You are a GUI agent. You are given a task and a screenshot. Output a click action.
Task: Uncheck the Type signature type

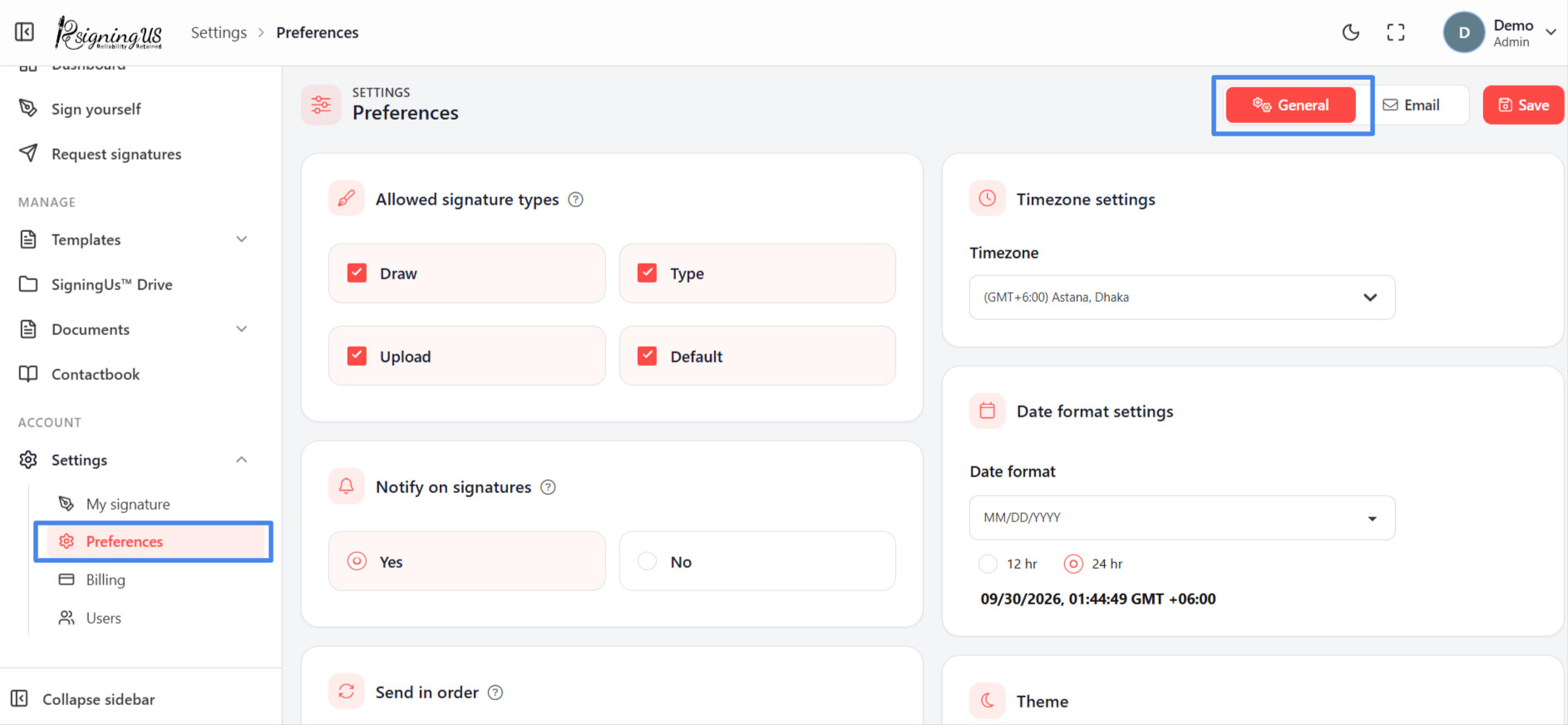coord(647,273)
